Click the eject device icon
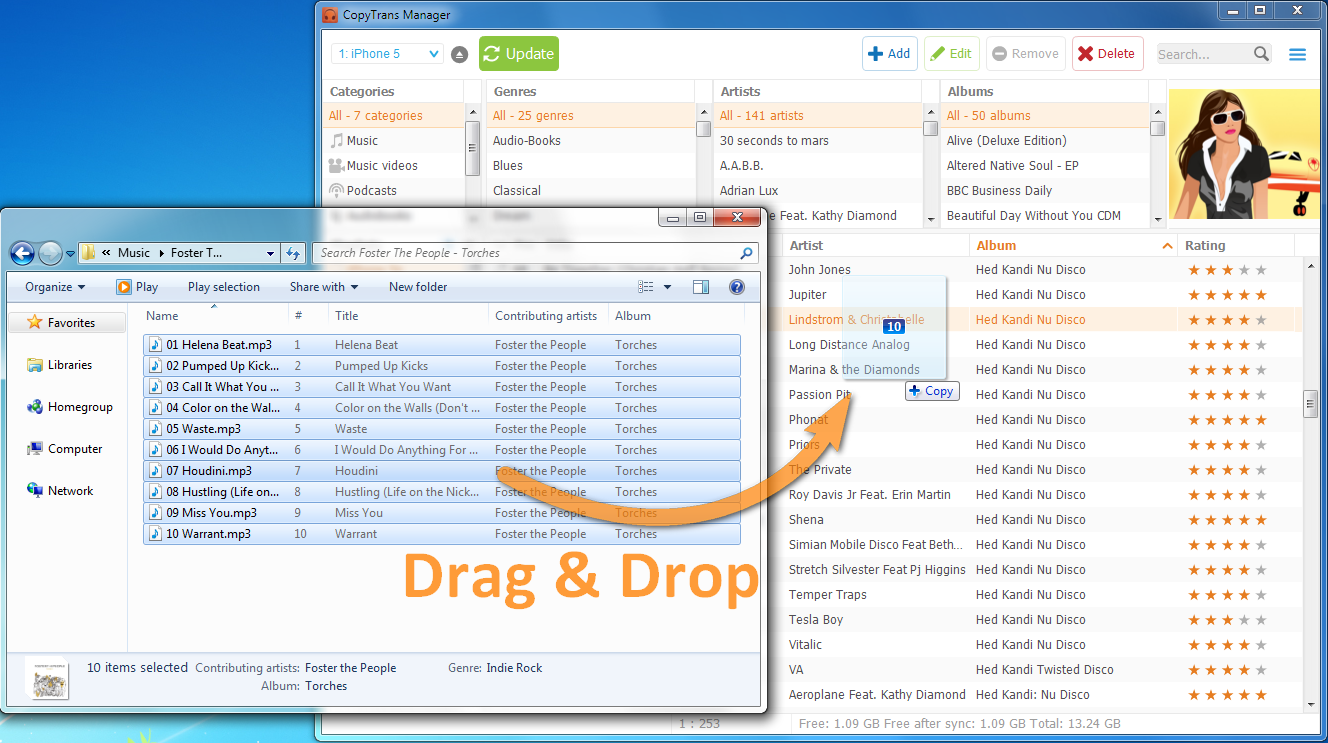Screen dimensions: 1328x743 (x=459, y=54)
